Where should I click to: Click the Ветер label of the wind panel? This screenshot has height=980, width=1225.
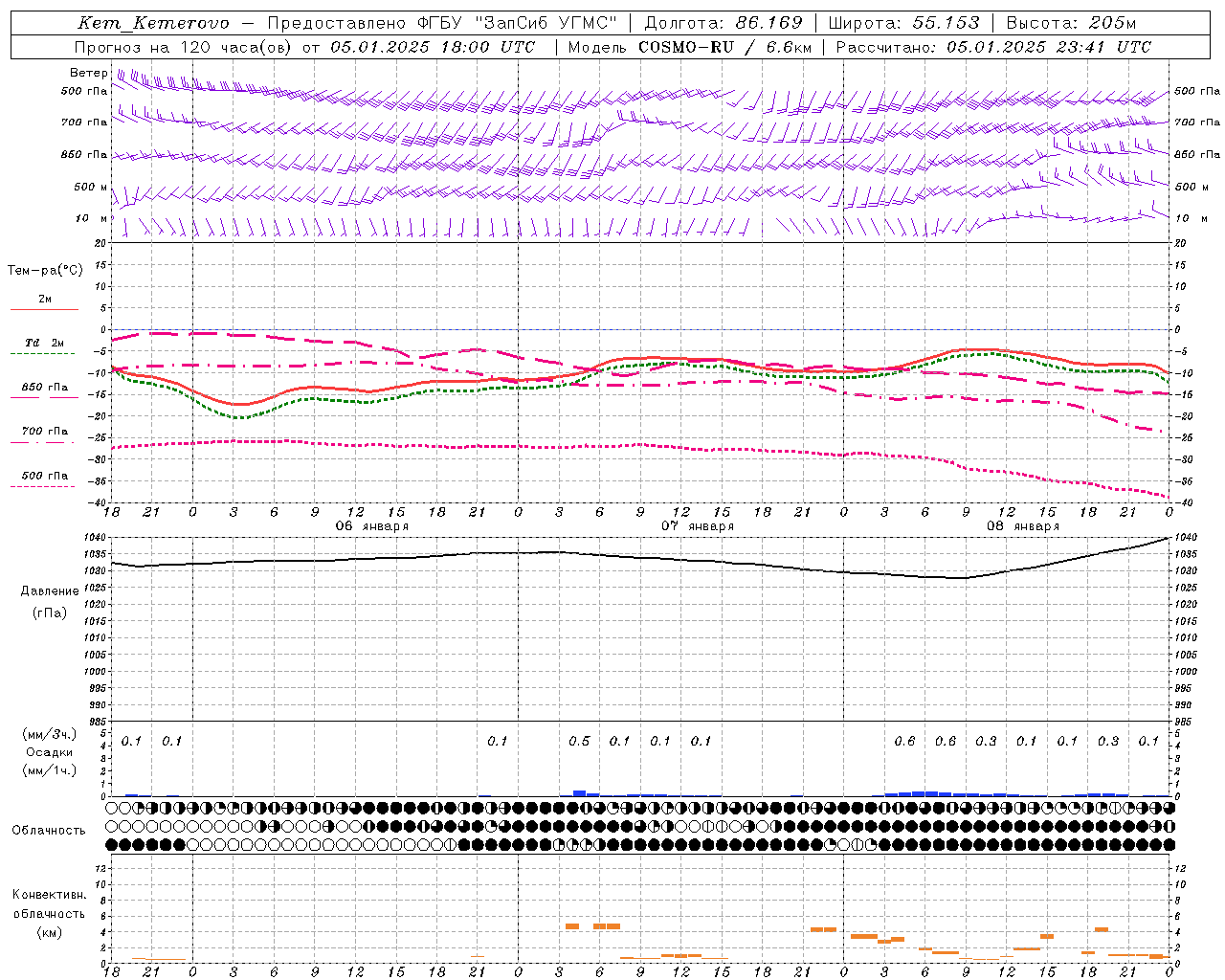[x=88, y=73]
